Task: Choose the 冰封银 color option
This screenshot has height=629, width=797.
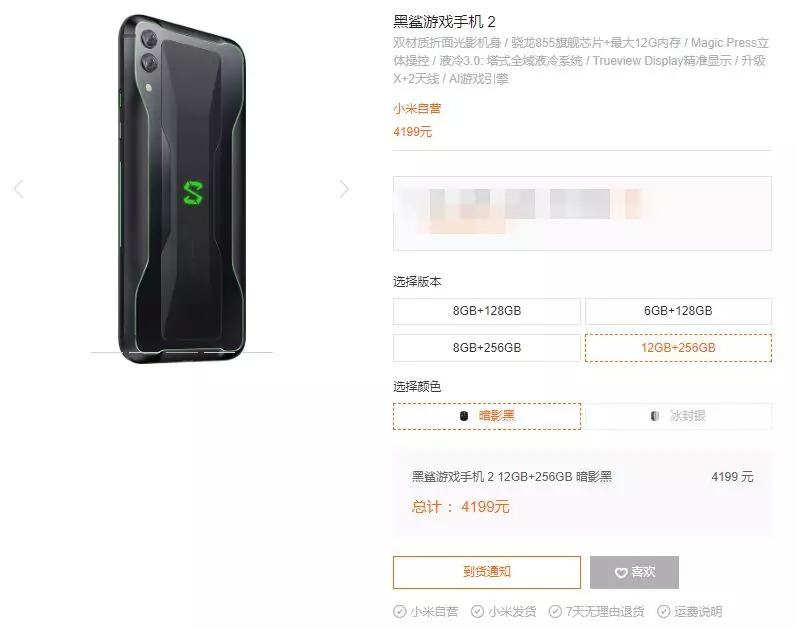Action: click(x=678, y=416)
